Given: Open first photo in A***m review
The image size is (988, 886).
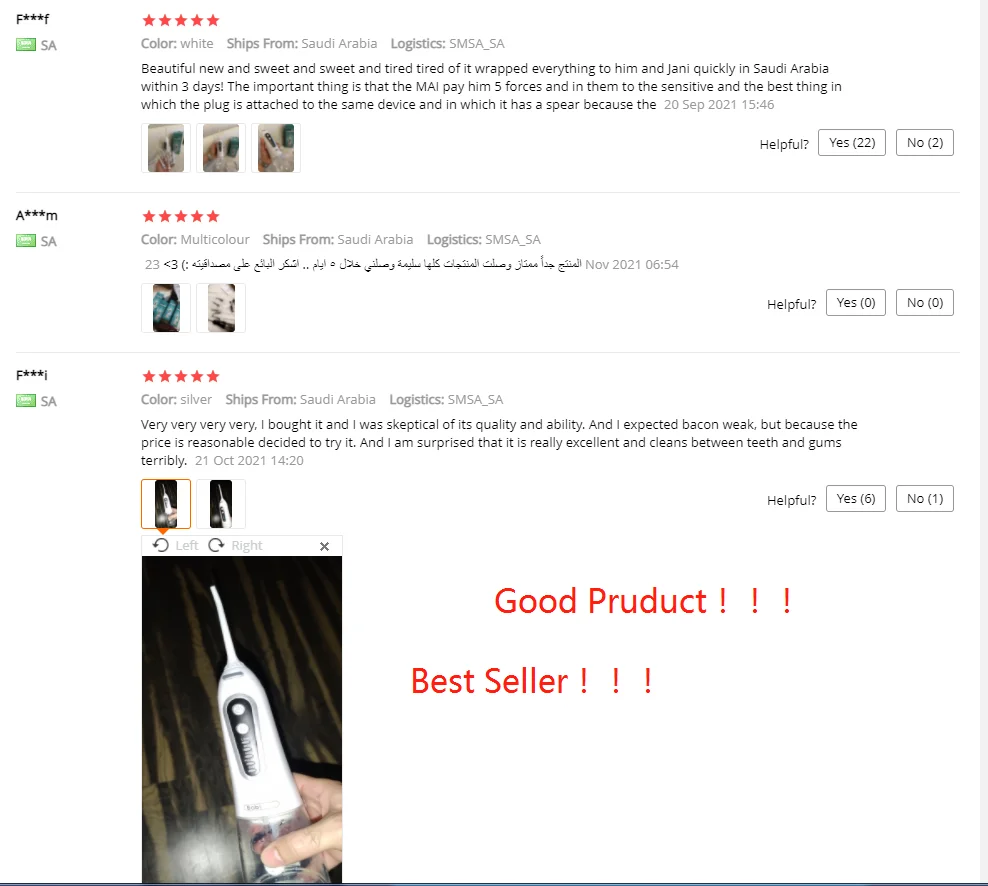Looking at the screenshot, I should pyautogui.click(x=166, y=308).
